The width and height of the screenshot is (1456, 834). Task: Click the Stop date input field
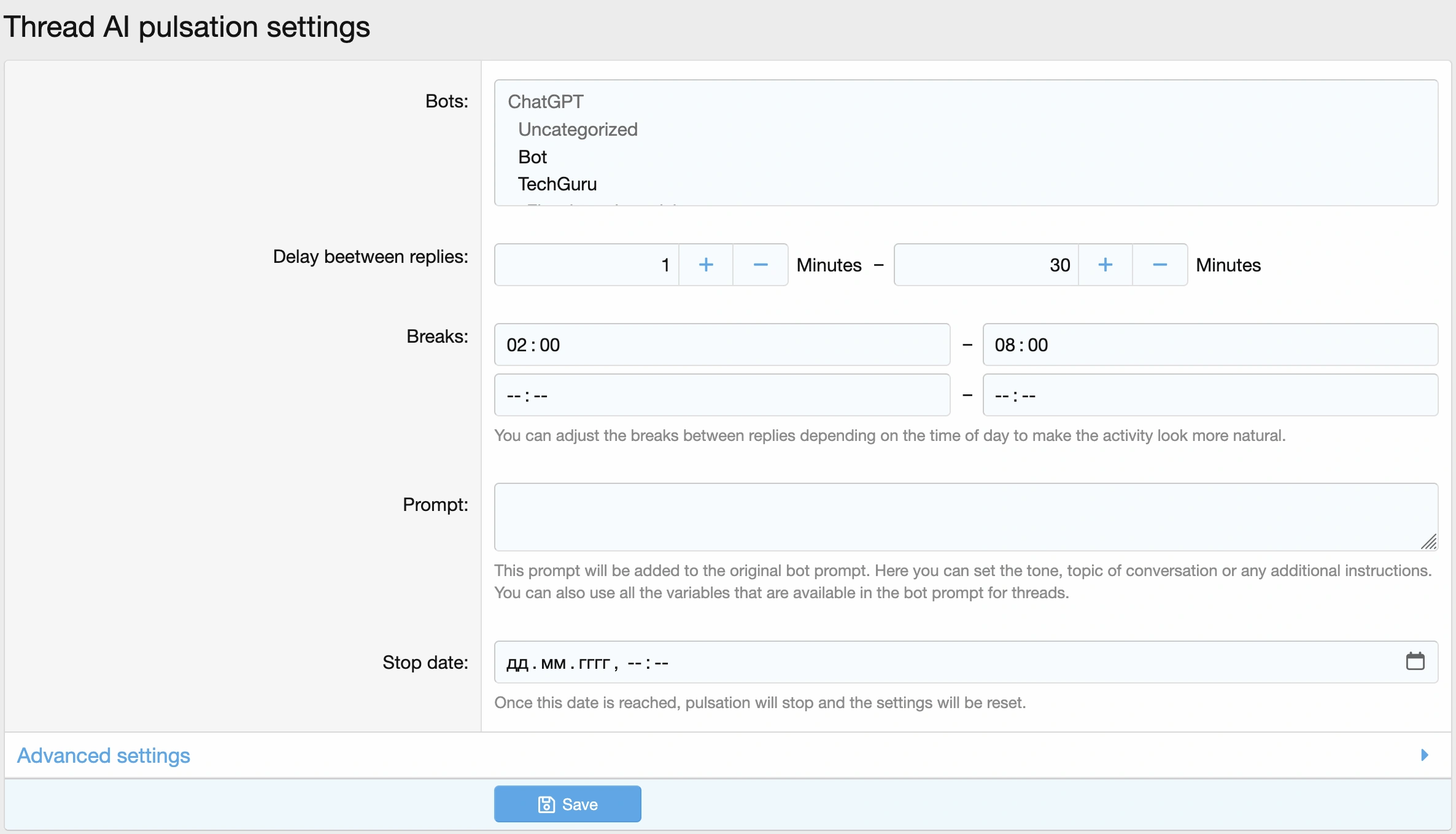966,662
